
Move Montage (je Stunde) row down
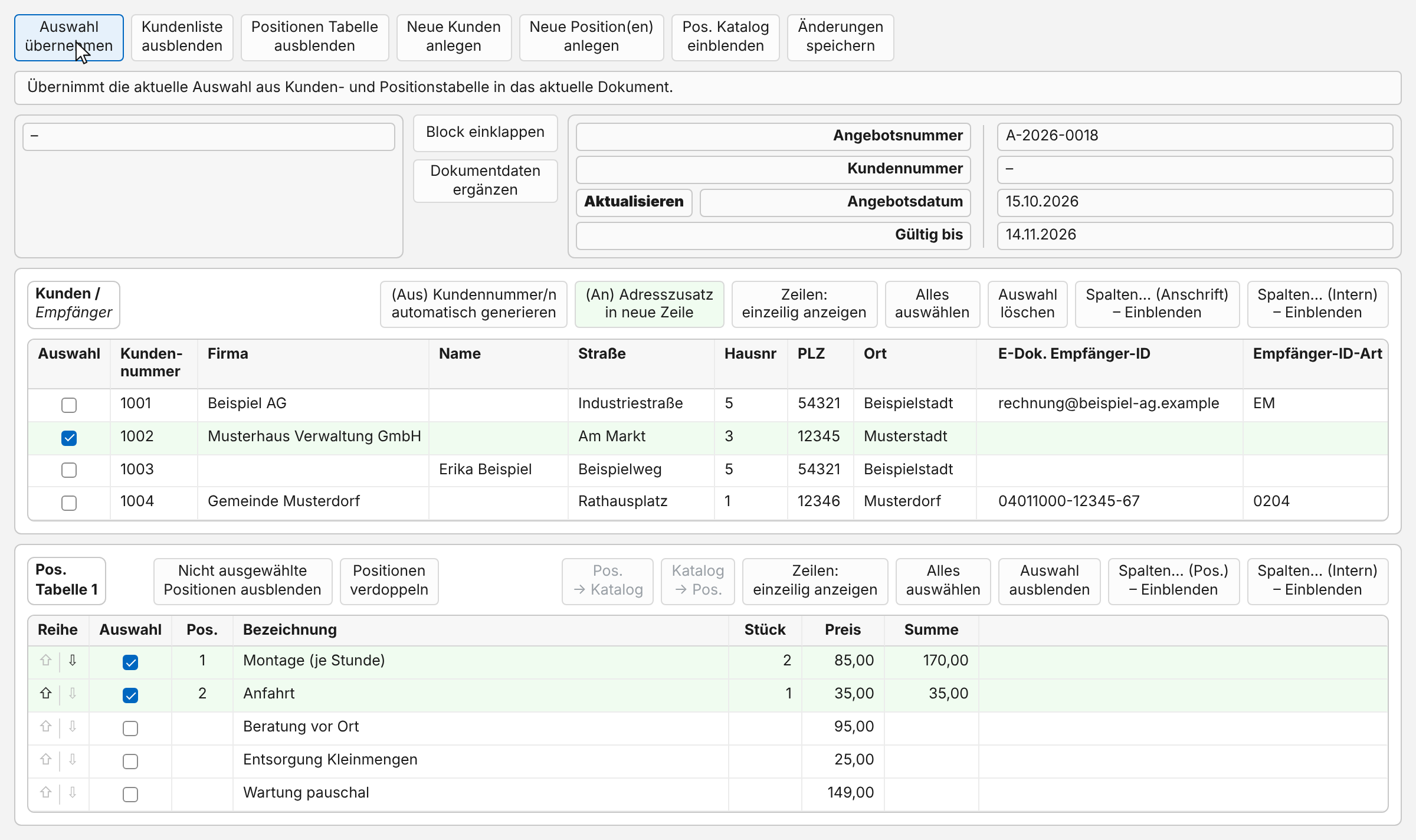(73, 661)
